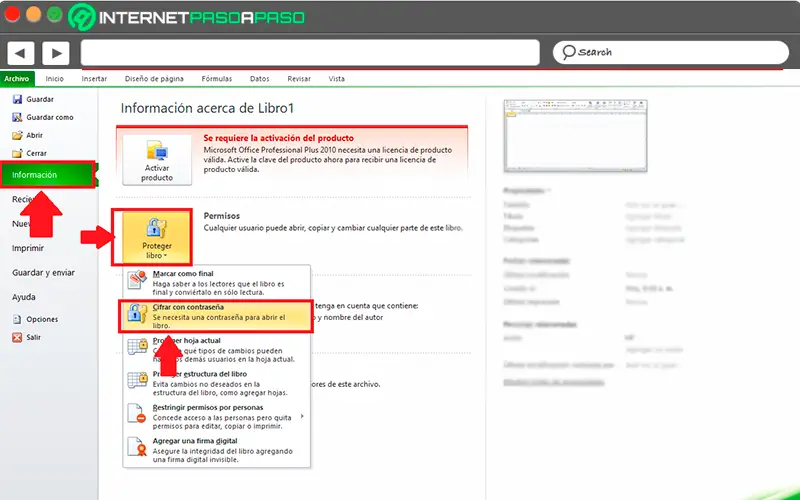Viewport: 800px width, 500px height.
Task: Click inside the Search field
Action: coord(671,52)
